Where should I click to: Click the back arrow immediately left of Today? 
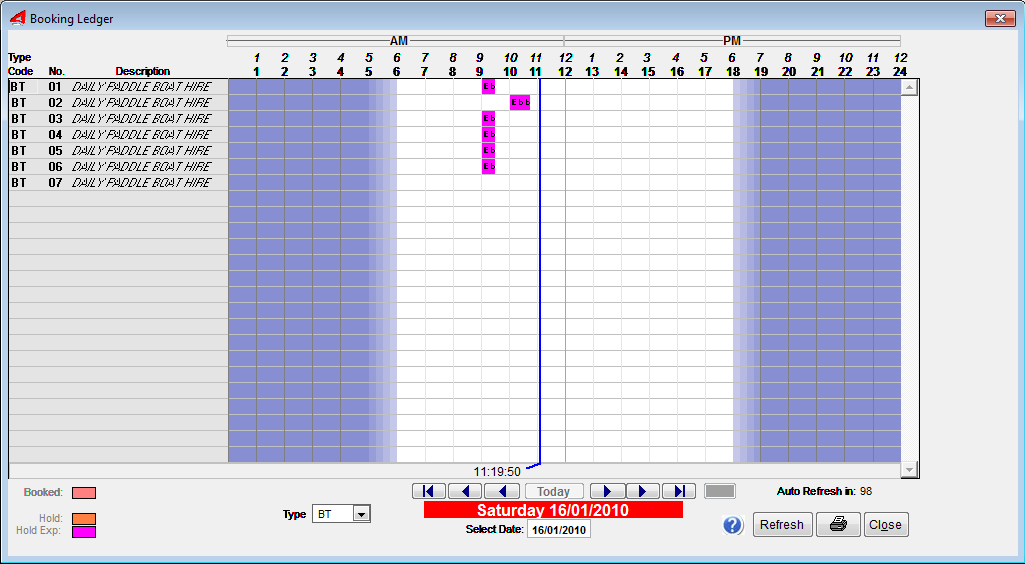[x=502, y=491]
